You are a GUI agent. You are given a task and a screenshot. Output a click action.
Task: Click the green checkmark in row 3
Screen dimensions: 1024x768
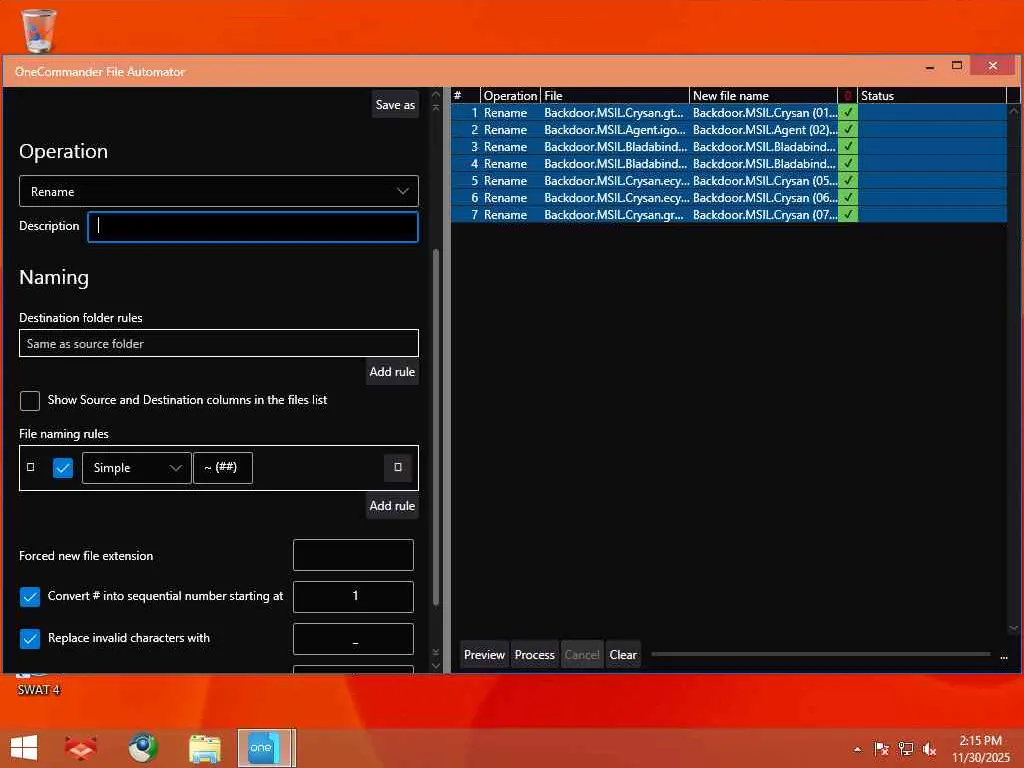click(848, 146)
